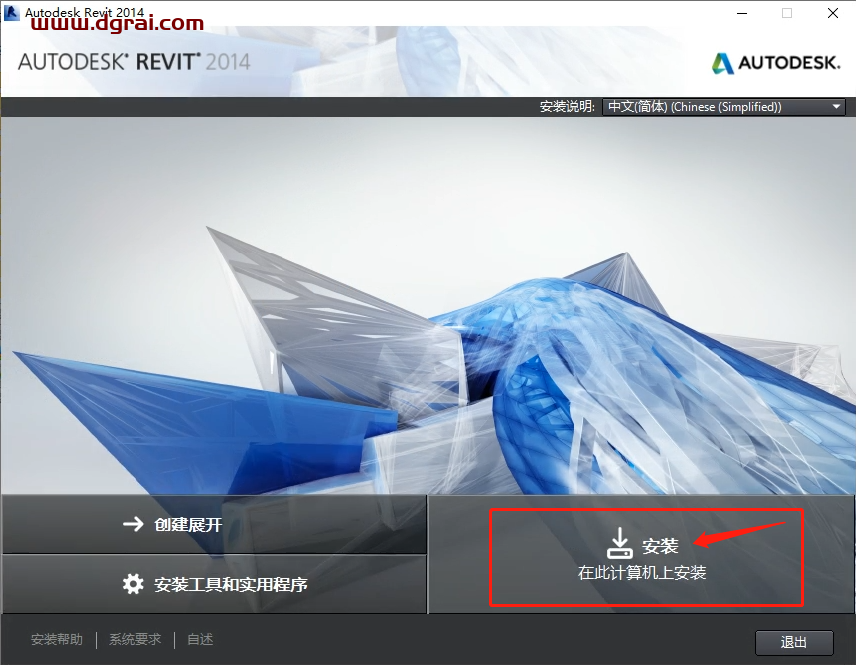
Task: Click the gear icon for tools and utilities
Action: (133, 584)
